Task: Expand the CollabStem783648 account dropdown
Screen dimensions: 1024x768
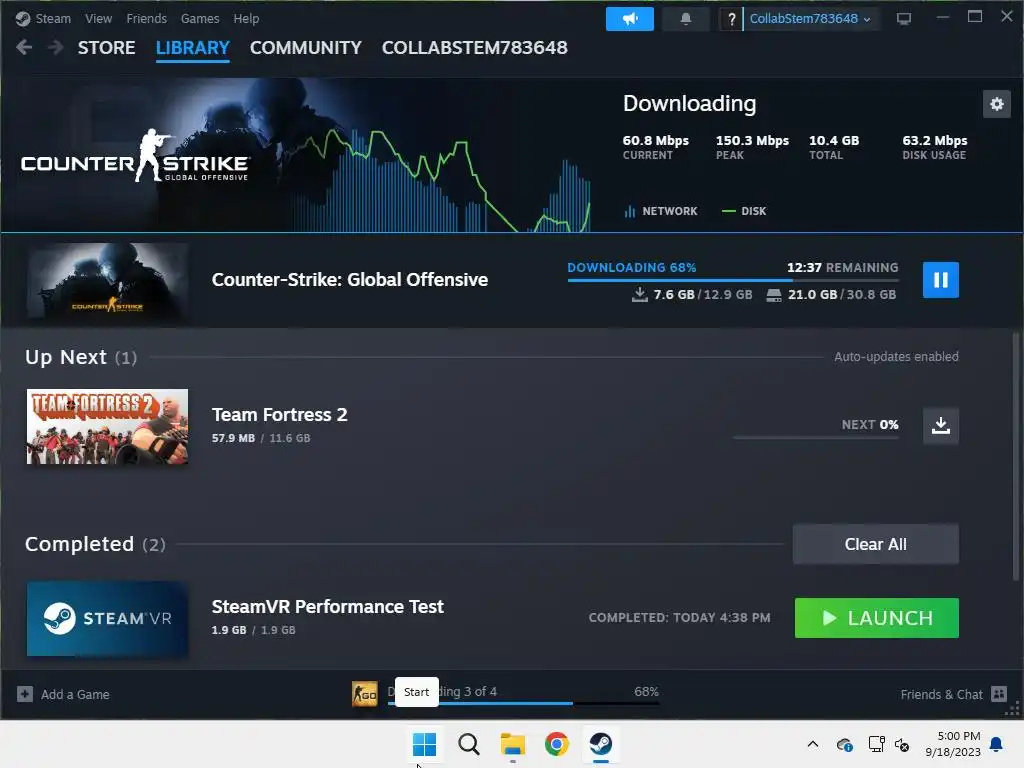Action: [810, 19]
